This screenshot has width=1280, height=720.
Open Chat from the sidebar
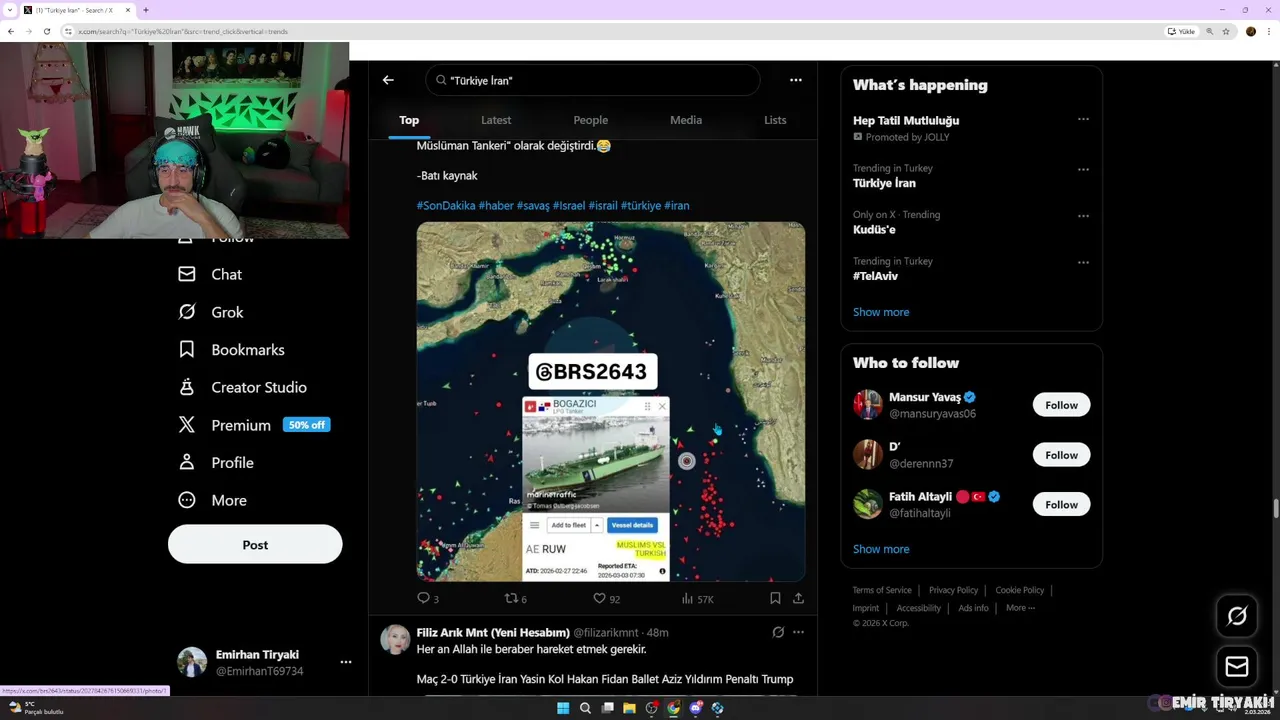coord(210,274)
